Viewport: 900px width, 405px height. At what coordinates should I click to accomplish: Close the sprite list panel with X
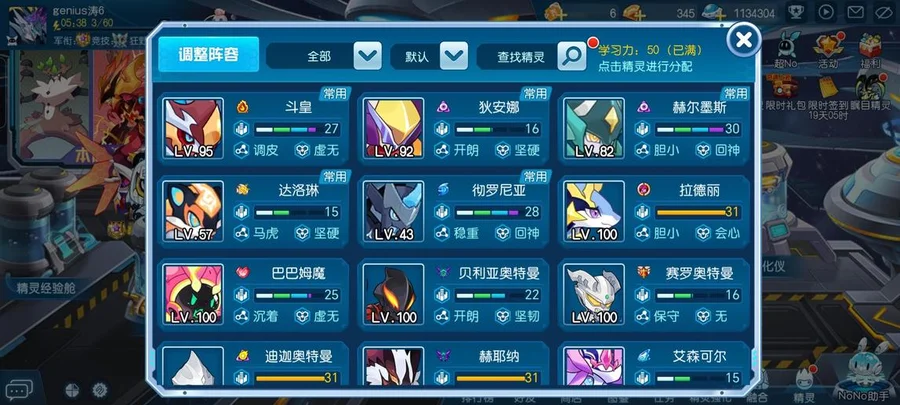coord(744,40)
